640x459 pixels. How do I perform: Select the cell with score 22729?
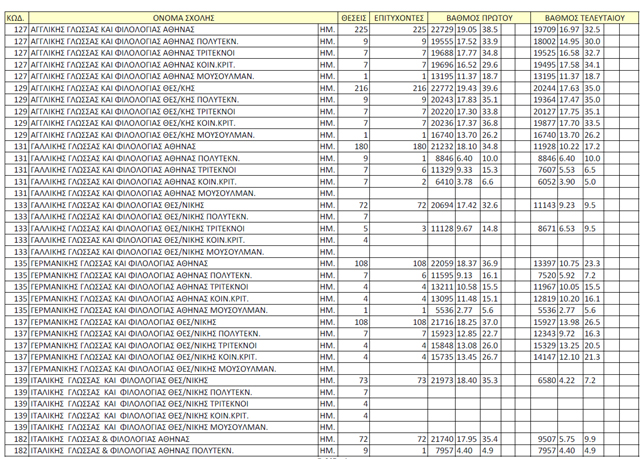pyautogui.click(x=443, y=30)
